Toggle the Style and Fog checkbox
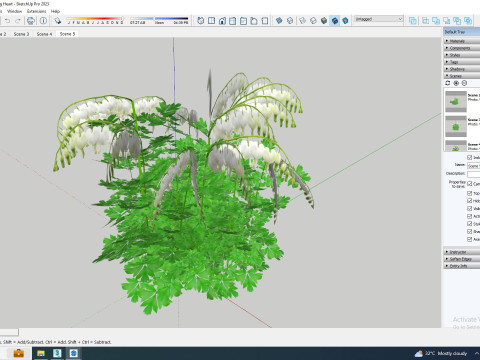The image size is (480, 360). coord(470,224)
